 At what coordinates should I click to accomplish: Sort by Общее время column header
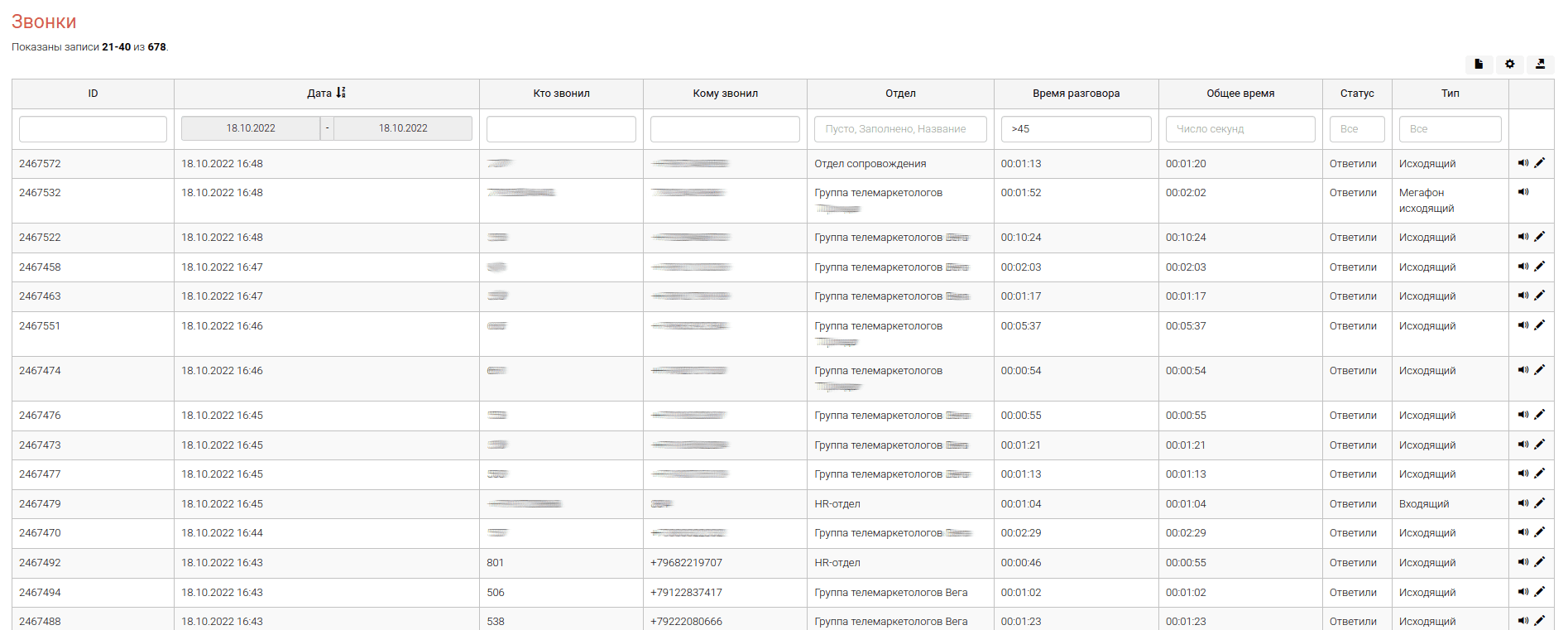pyautogui.click(x=1240, y=94)
